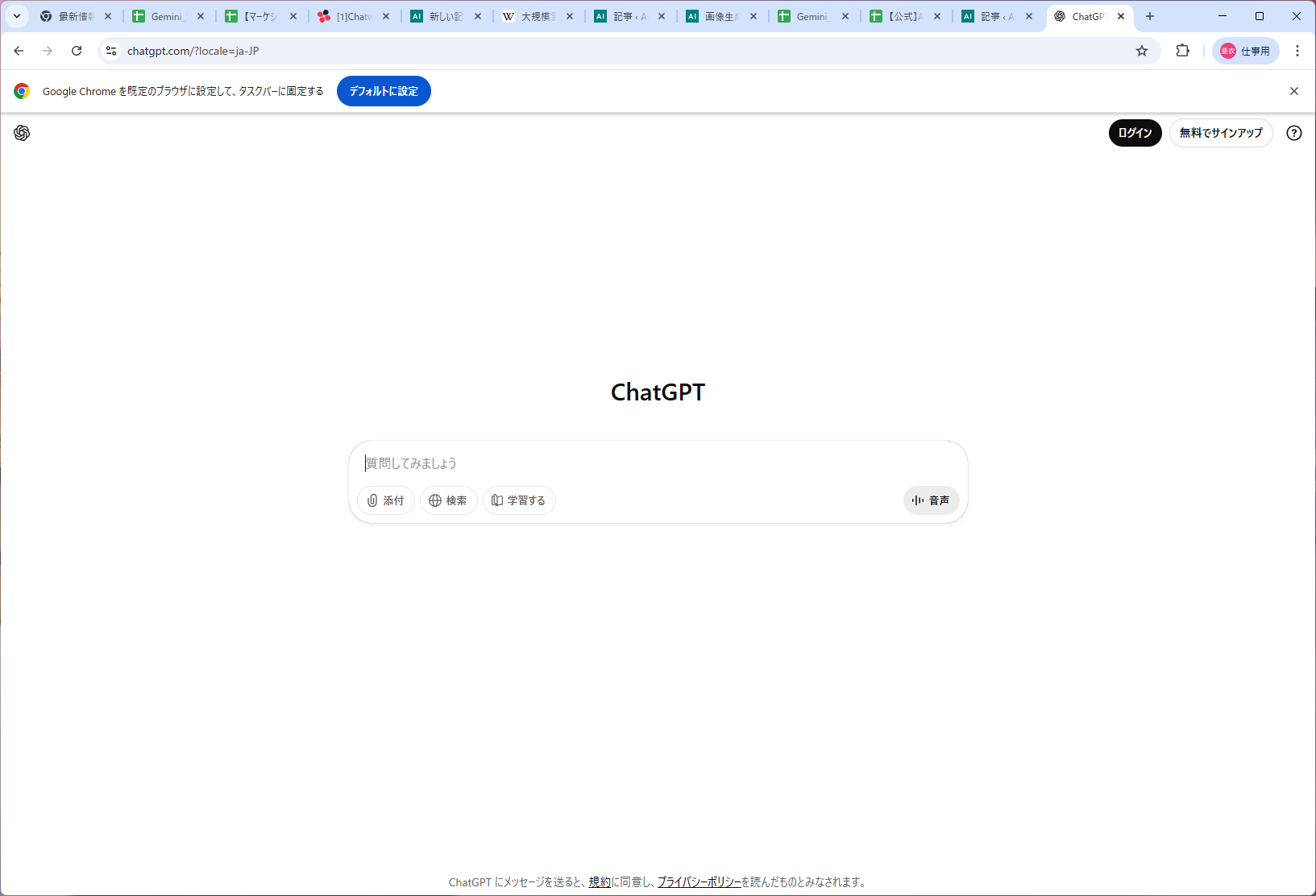Open the Chrome extensions puzzle icon
The height and width of the screenshot is (896, 1316).
click(1182, 51)
